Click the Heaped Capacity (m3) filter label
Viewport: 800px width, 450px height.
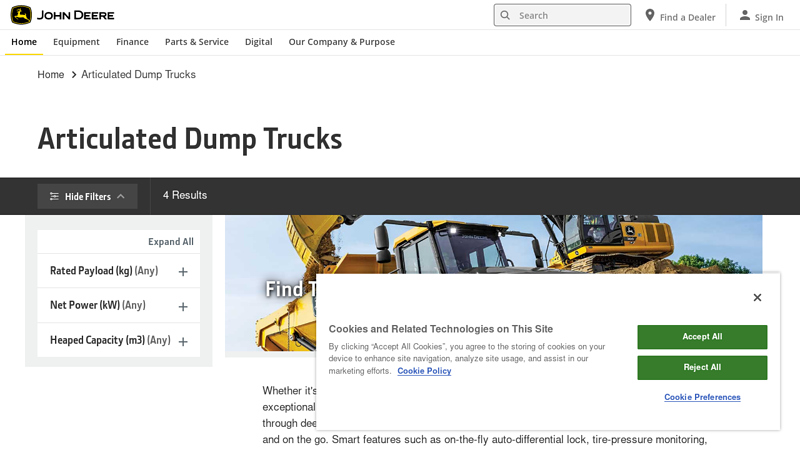point(110,340)
